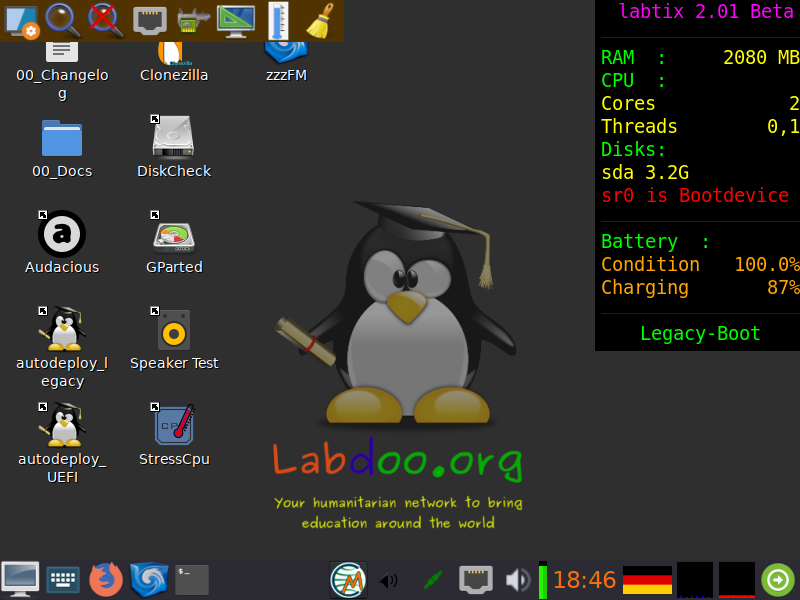Open the network tray icon in taskbar
The image size is (800, 600).
pos(476,580)
